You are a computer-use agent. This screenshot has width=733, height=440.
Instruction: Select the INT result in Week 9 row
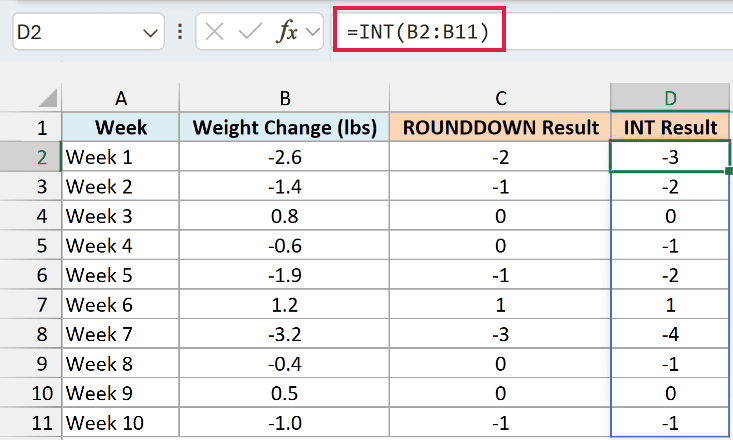point(670,393)
